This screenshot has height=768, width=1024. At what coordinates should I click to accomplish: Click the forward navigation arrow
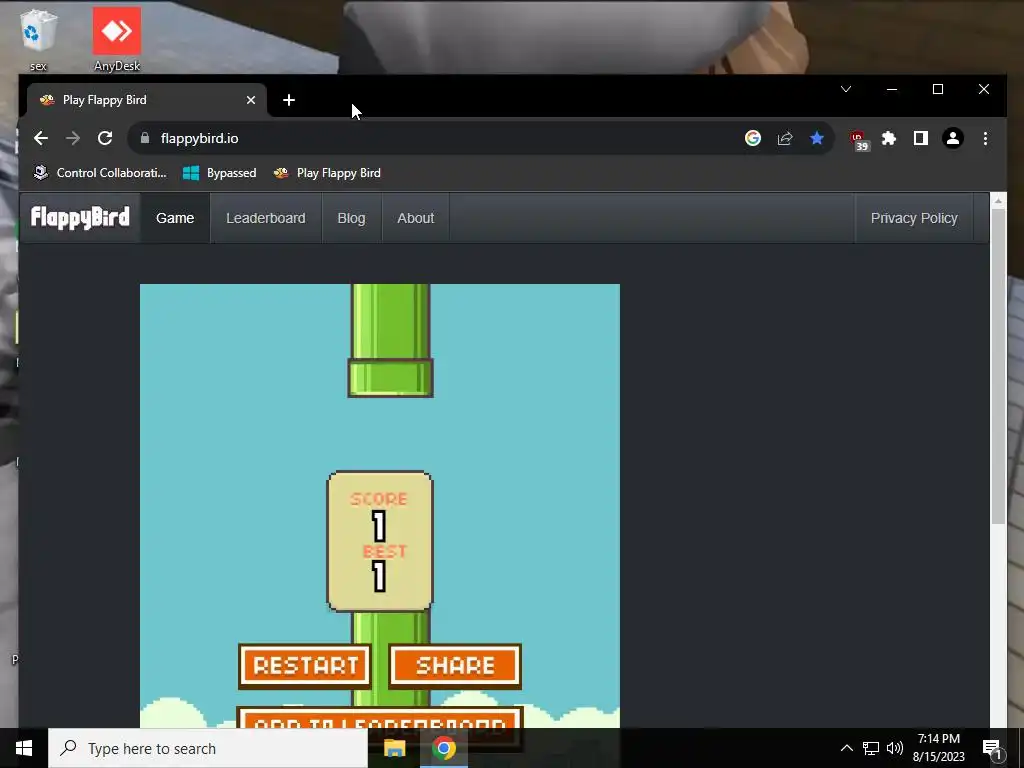73,138
